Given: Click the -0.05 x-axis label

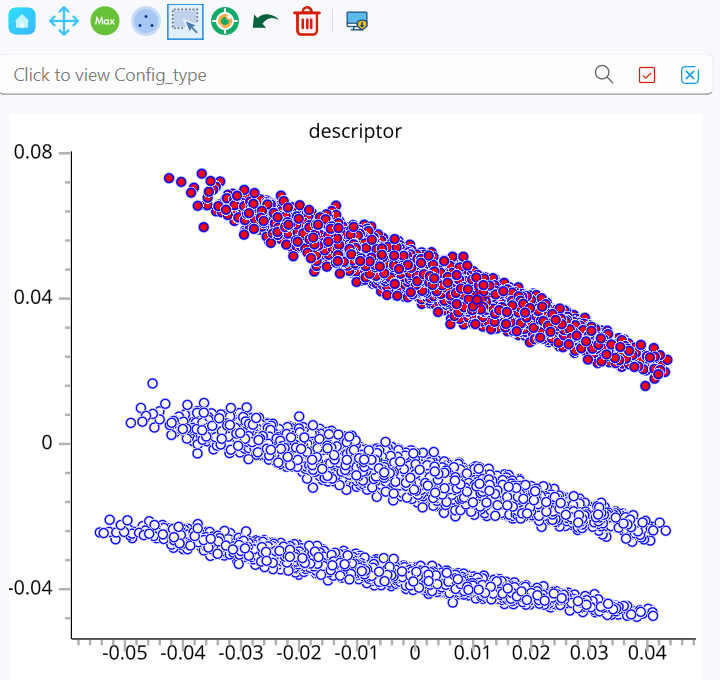Looking at the screenshot, I should (124, 652).
